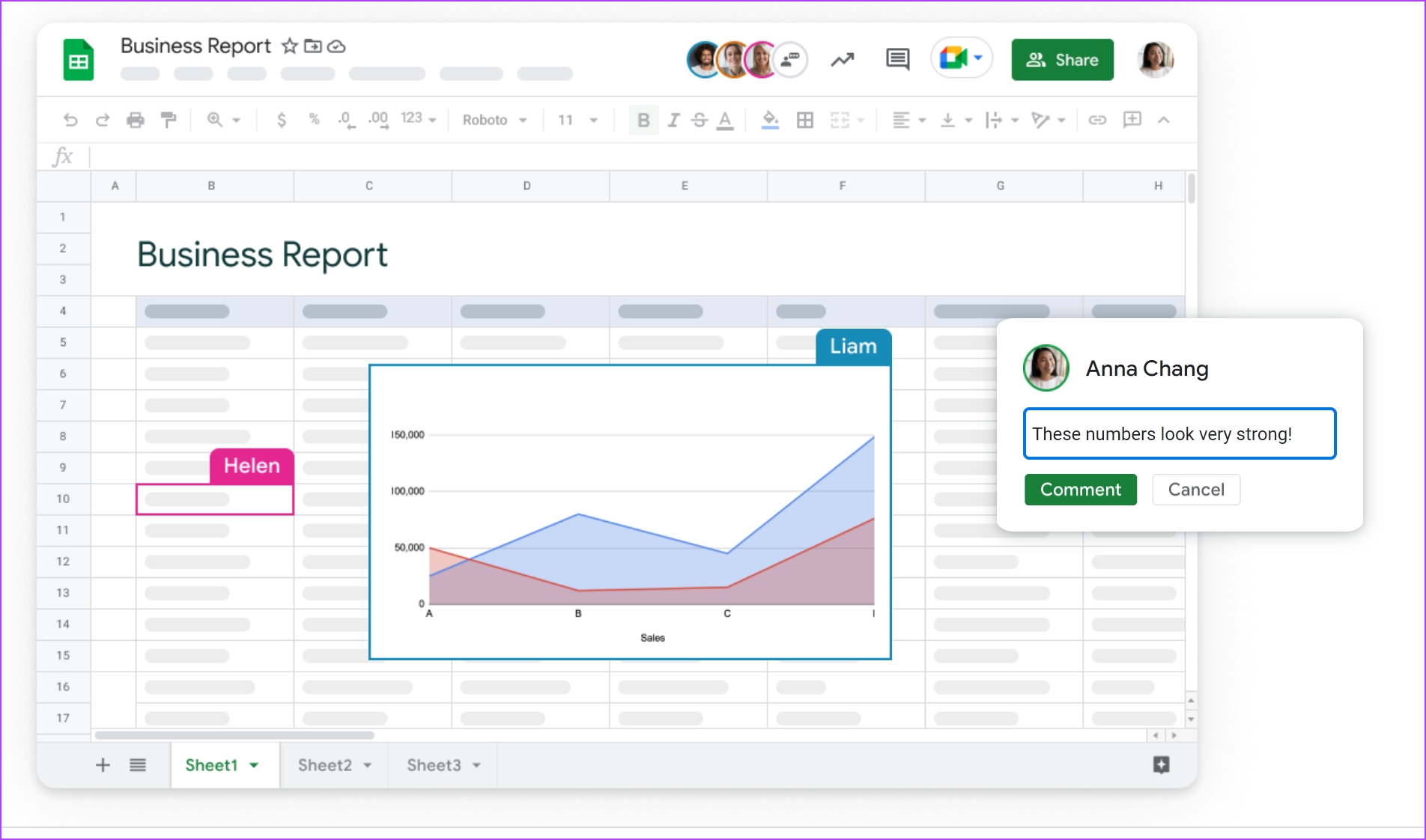Increase decimal places
The height and width of the screenshot is (840, 1426).
(378, 120)
